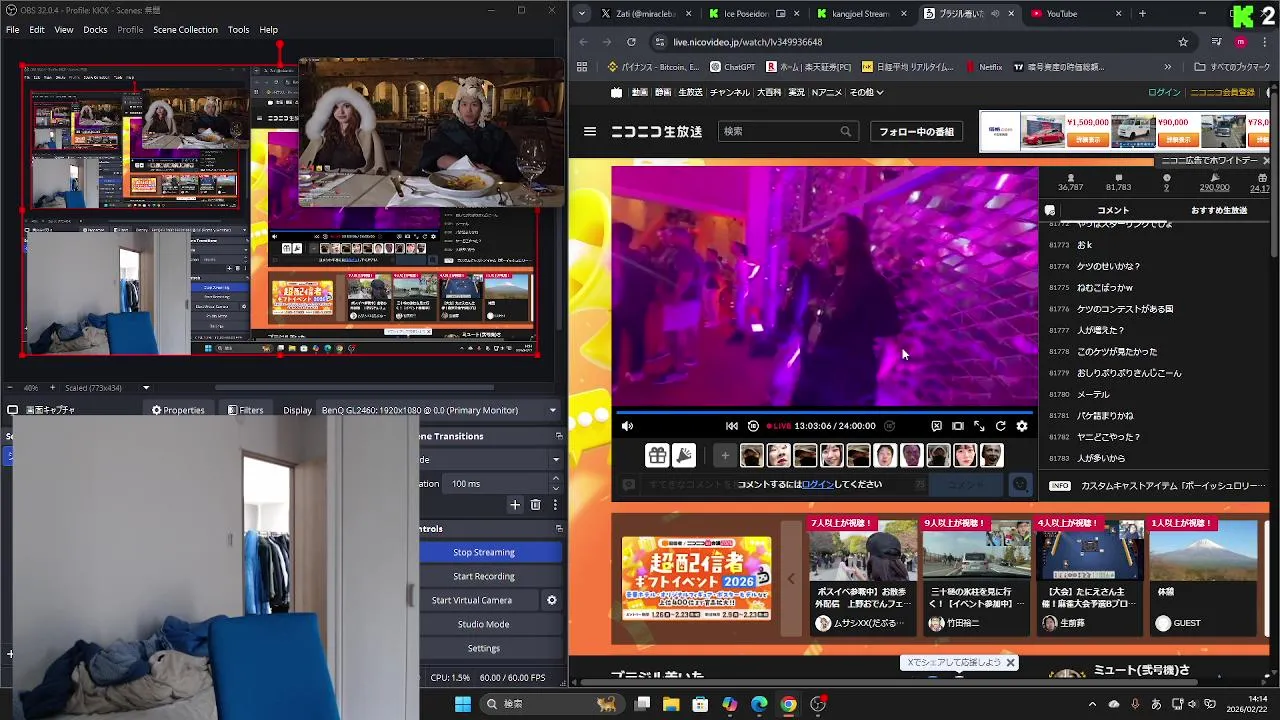Open virtual camera settings gear
This screenshot has height=720, width=1280.
pyautogui.click(x=551, y=600)
